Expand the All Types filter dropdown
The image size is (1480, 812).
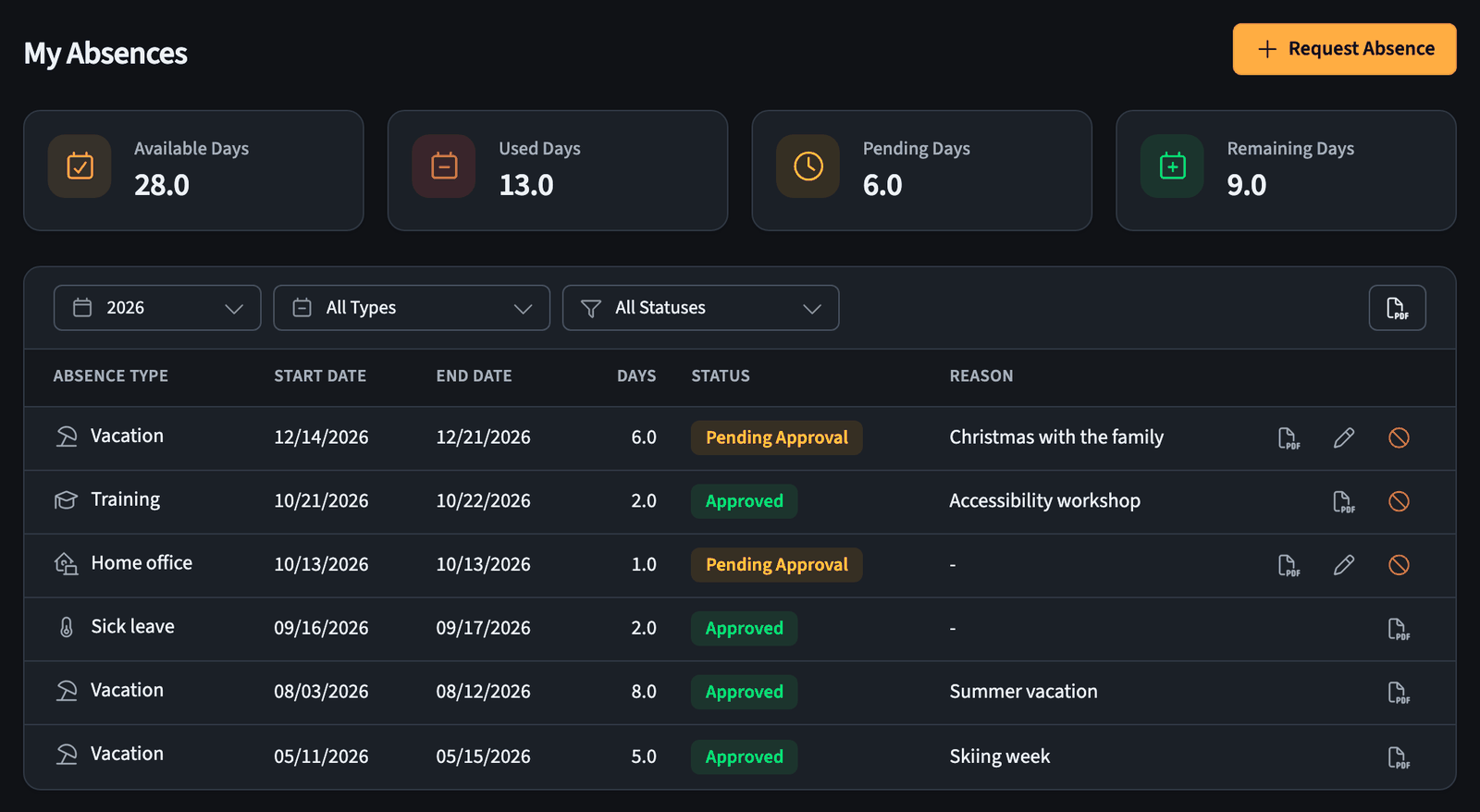tap(412, 308)
